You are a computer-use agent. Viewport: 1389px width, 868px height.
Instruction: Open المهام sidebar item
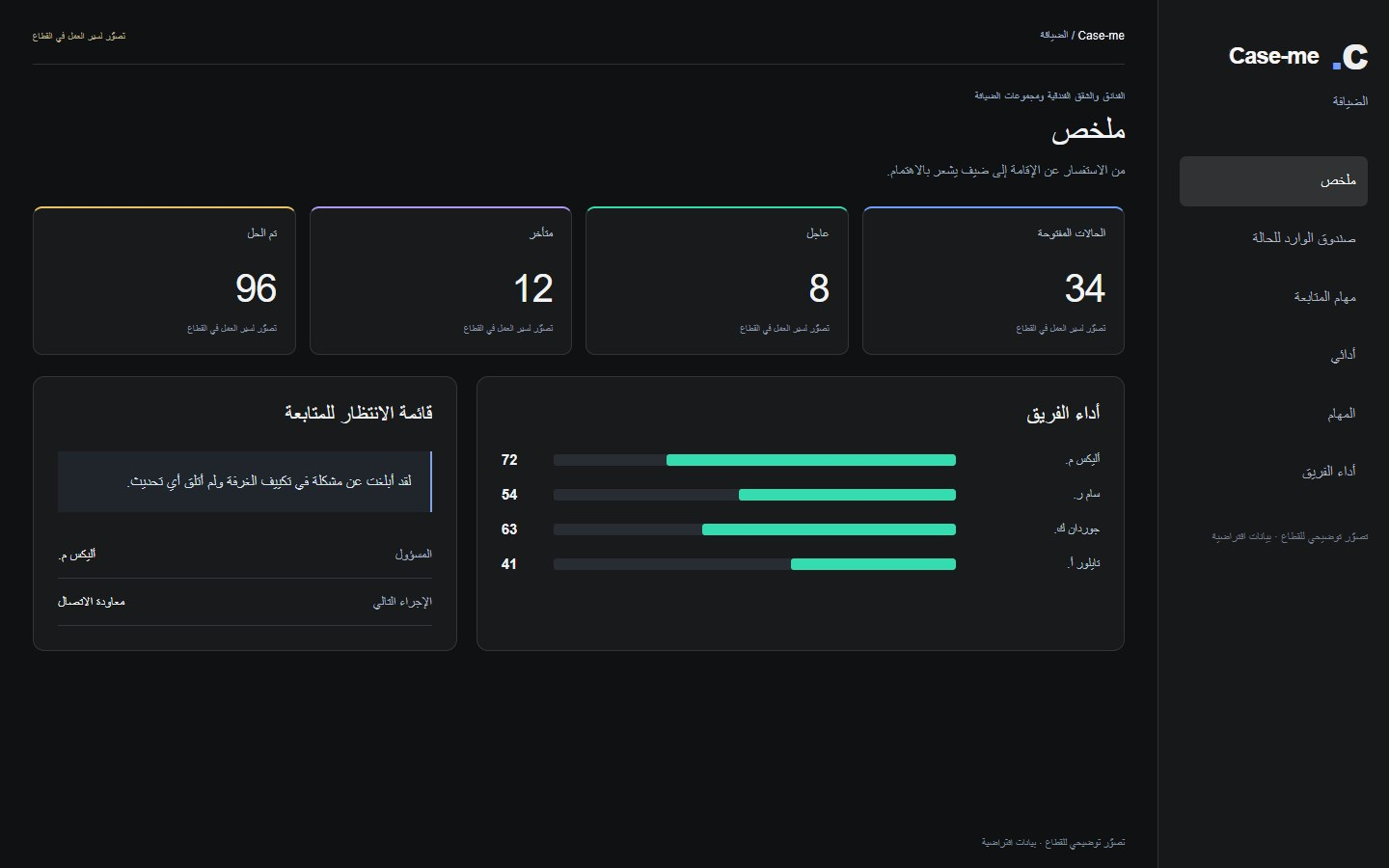pyautogui.click(x=1273, y=414)
